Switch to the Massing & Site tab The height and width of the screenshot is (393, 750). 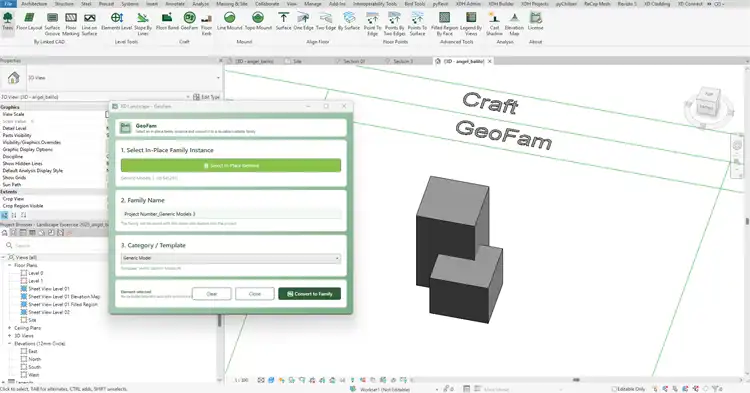(232, 4)
